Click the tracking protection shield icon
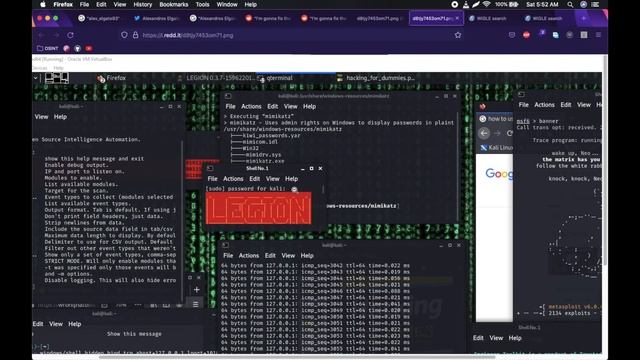 point(124,35)
